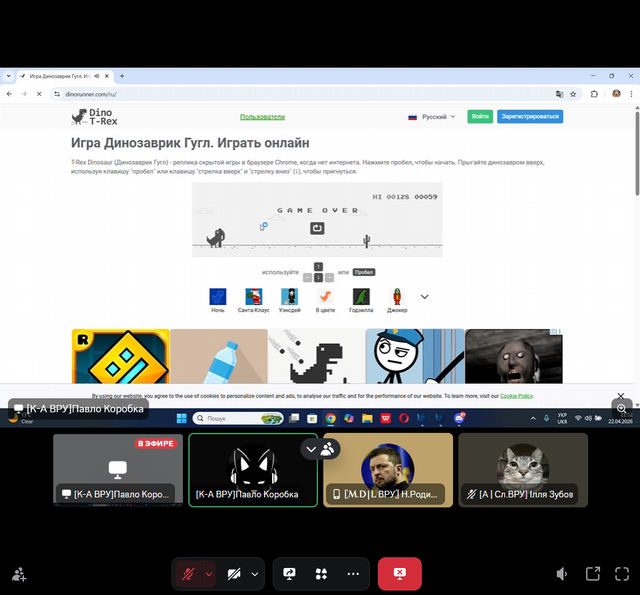Click the zoom magnifier on the stream
This screenshot has width=640, height=595.
click(x=622, y=409)
